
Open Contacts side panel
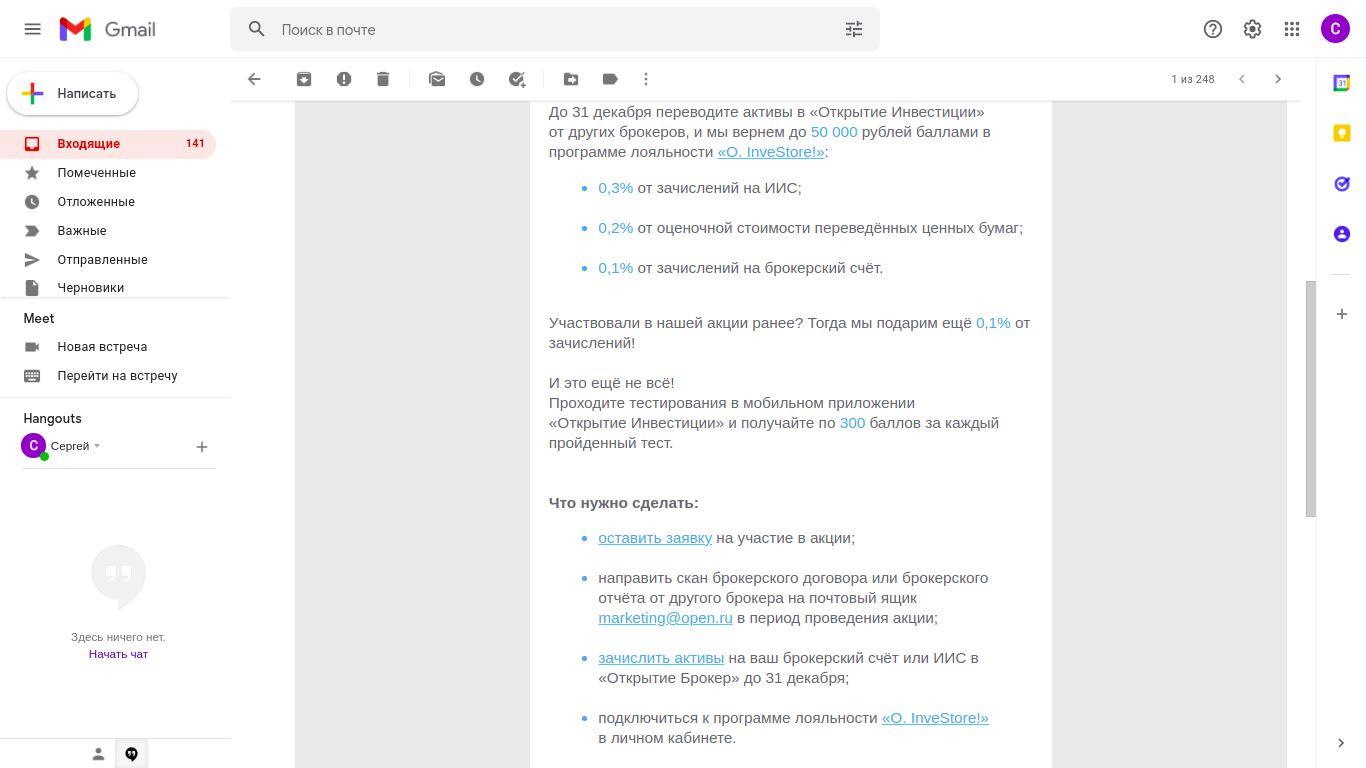pyautogui.click(x=1342, y=234)
